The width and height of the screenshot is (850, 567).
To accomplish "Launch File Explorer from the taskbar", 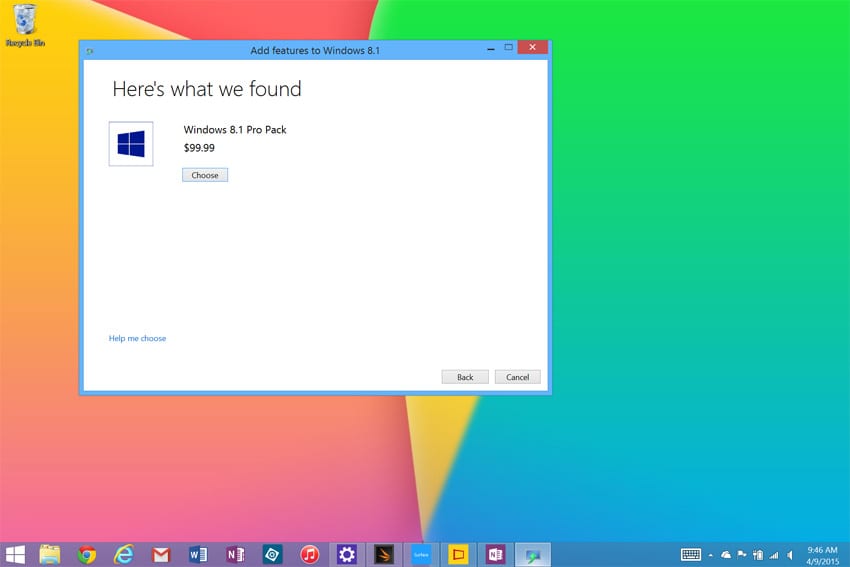I will 50,555.
